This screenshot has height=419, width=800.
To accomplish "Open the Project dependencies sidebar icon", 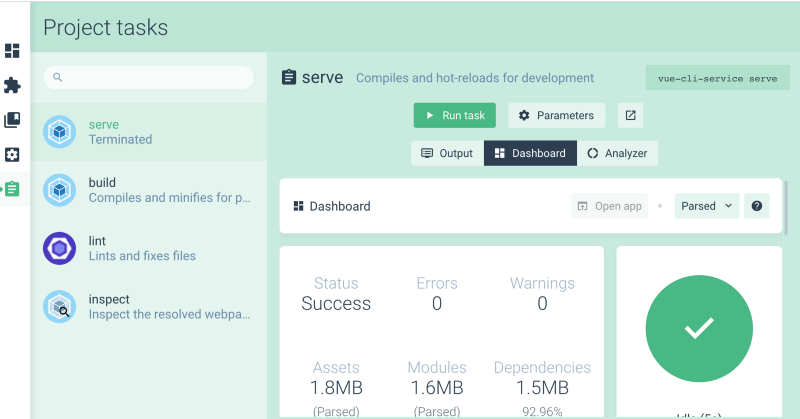I will pos(12,120).
